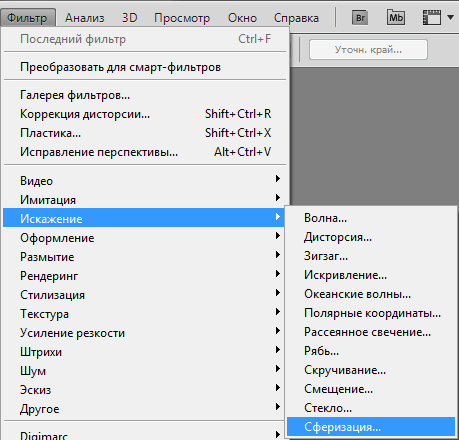The height and width of the screenshot is (440, 459).
Task: Open Mini Bridge via Mb icon
Action: (x=396, y=17)
